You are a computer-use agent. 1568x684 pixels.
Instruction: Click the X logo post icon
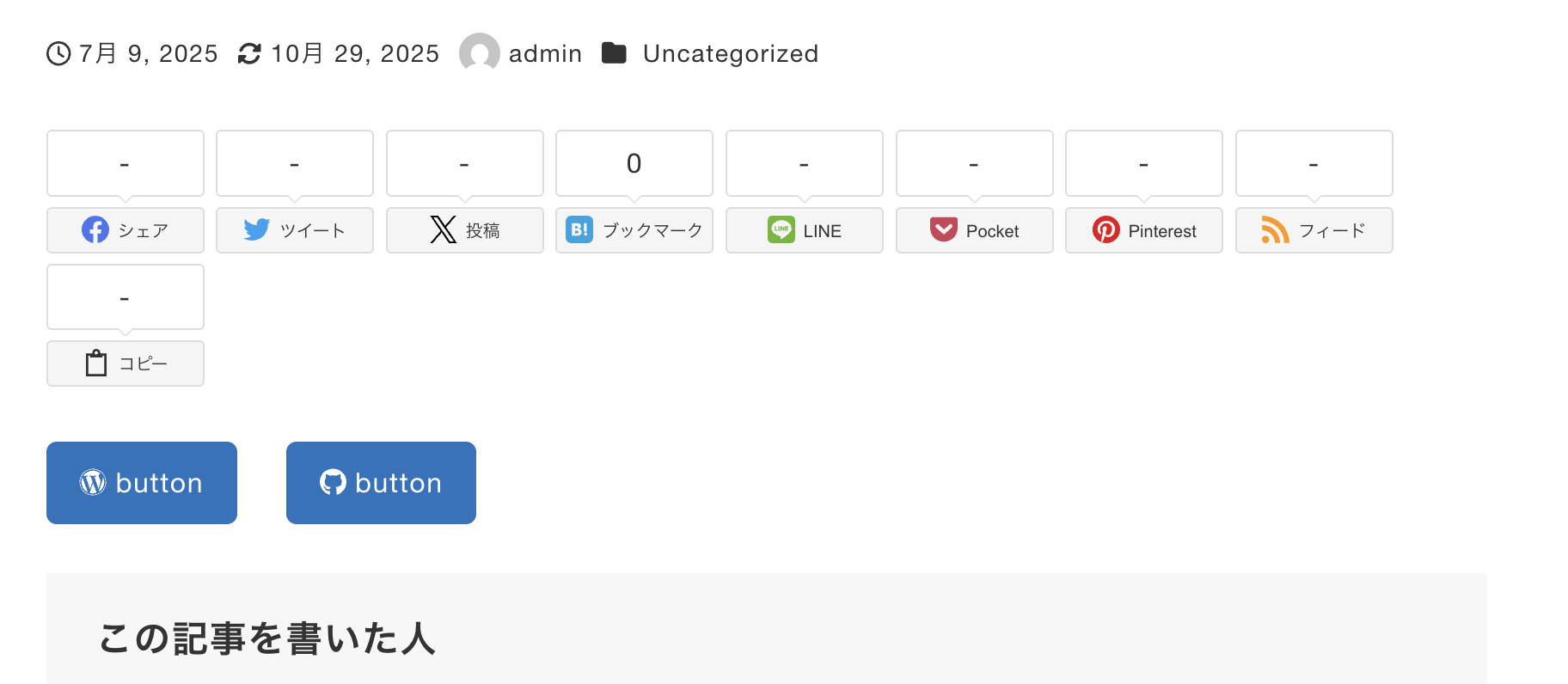point(443,230)
